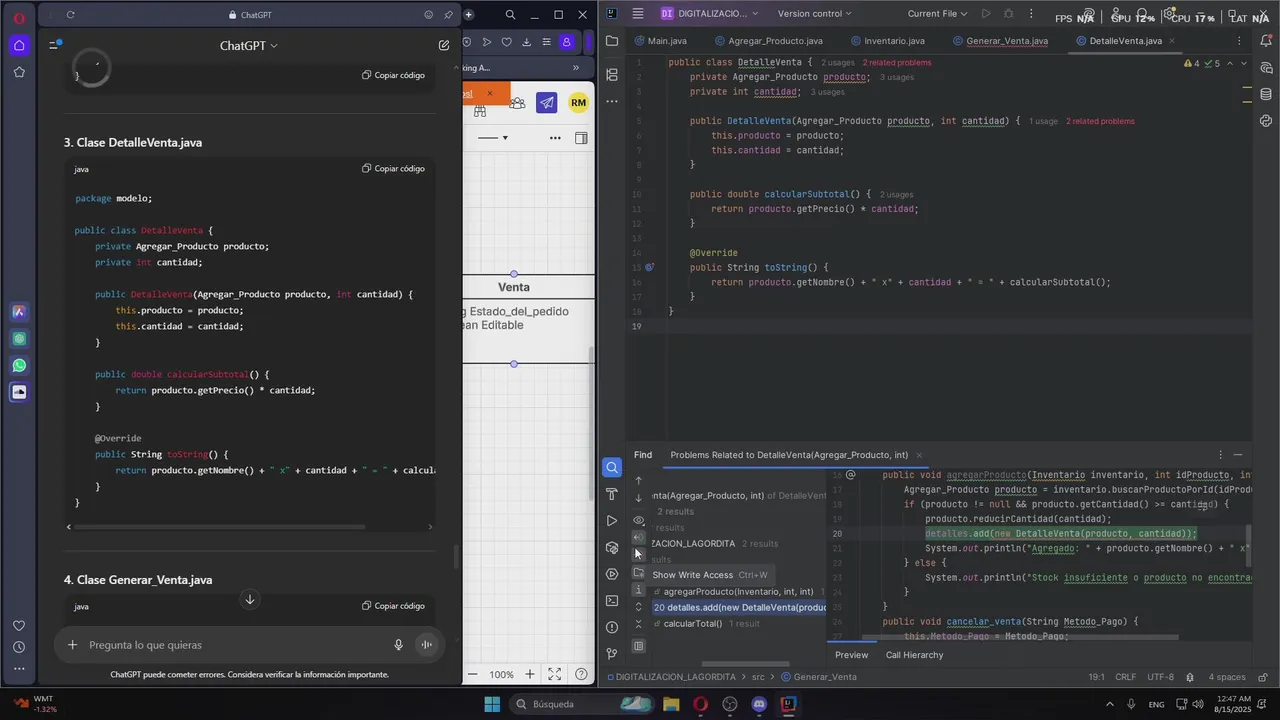
Task: Click CRLF line separator in status bar
Action: (x=1125, y=677)
